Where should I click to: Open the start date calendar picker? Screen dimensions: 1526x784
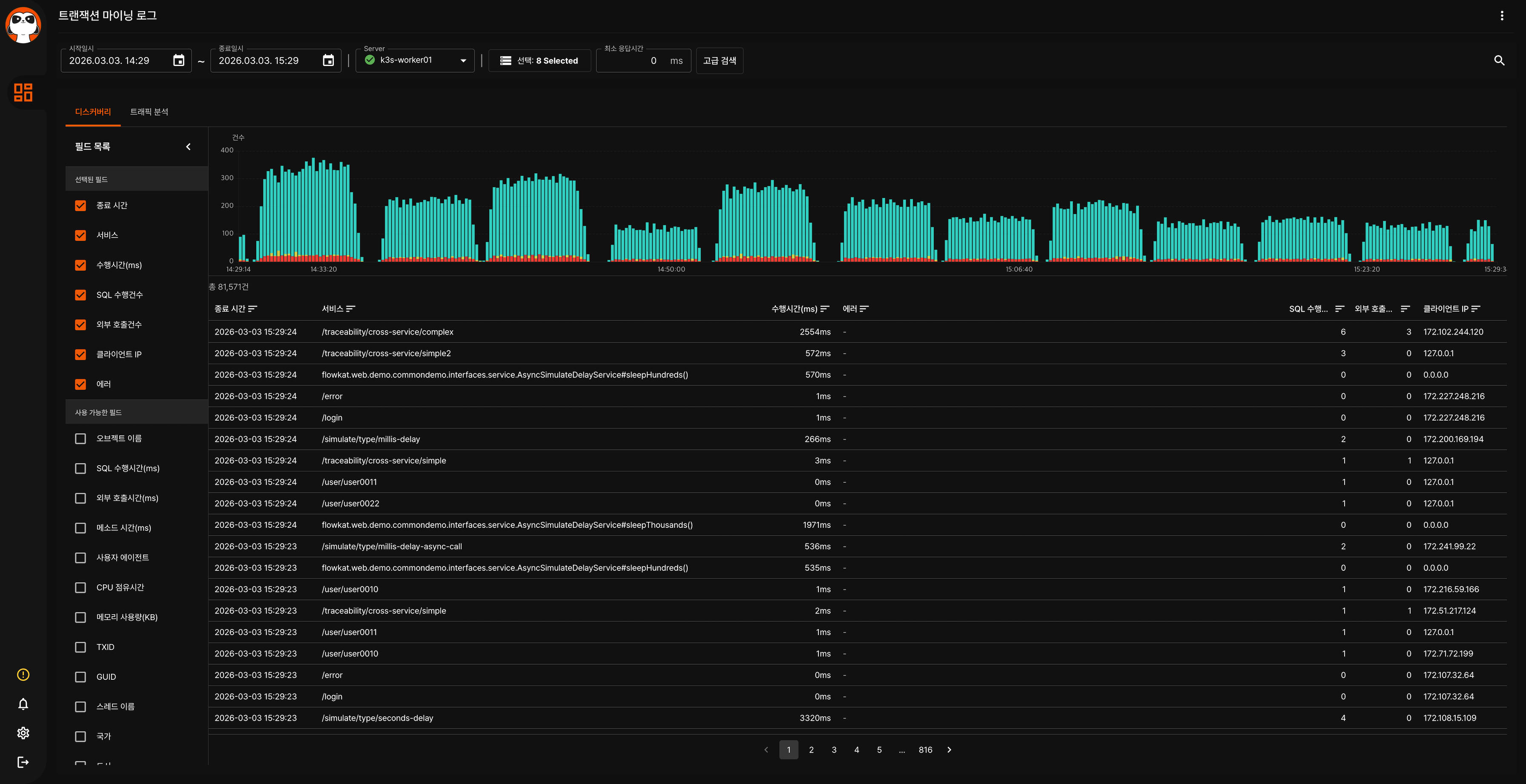tap(178, 60)
